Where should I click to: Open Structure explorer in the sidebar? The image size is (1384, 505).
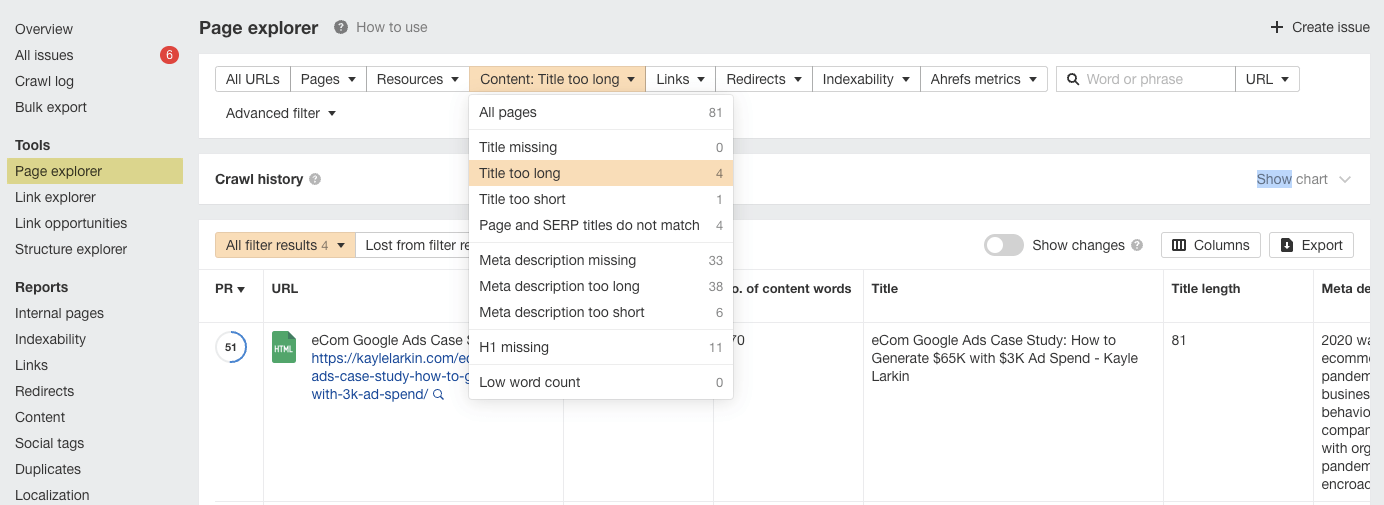(x=71, y=249)
